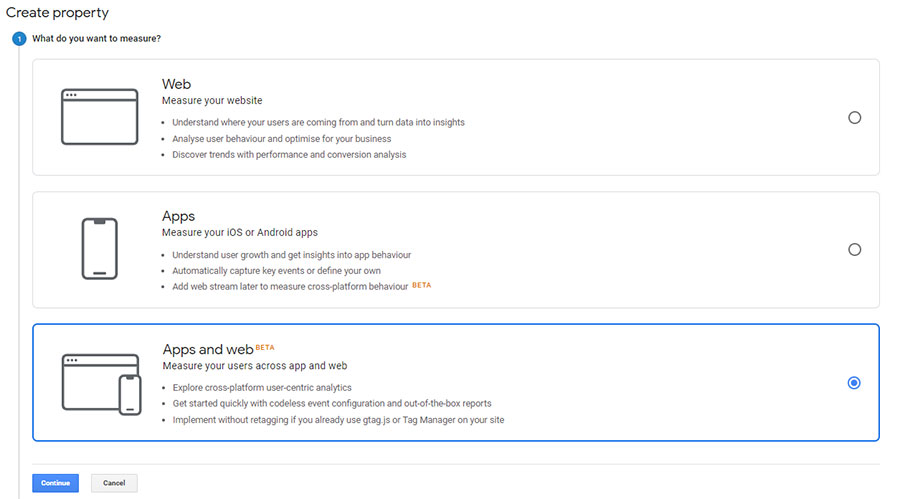Screen dimensions: 900x499
Task: Click 'Discover trends with performance' bullet
Action: tap(289, 154)
